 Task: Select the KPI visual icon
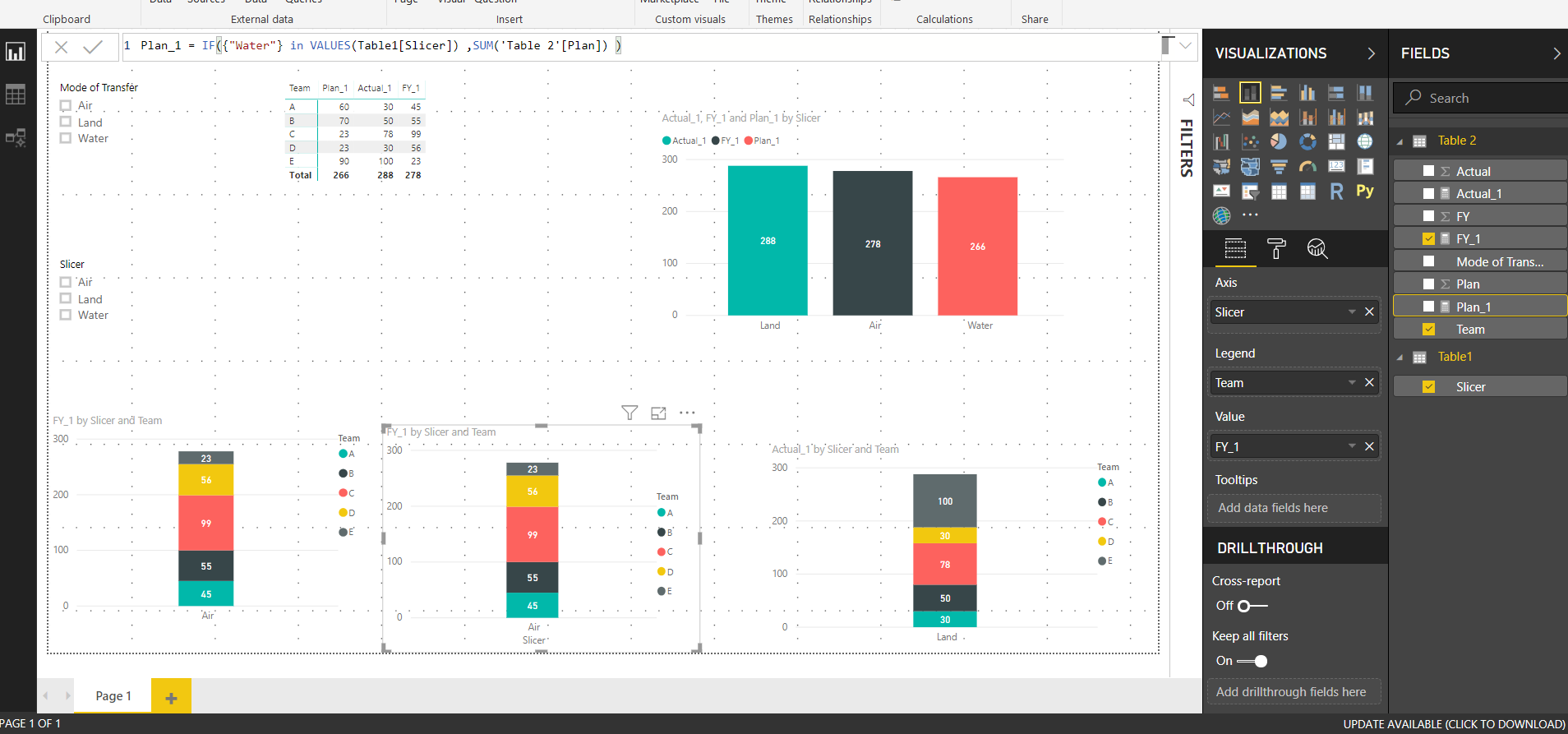point(1221,192)
